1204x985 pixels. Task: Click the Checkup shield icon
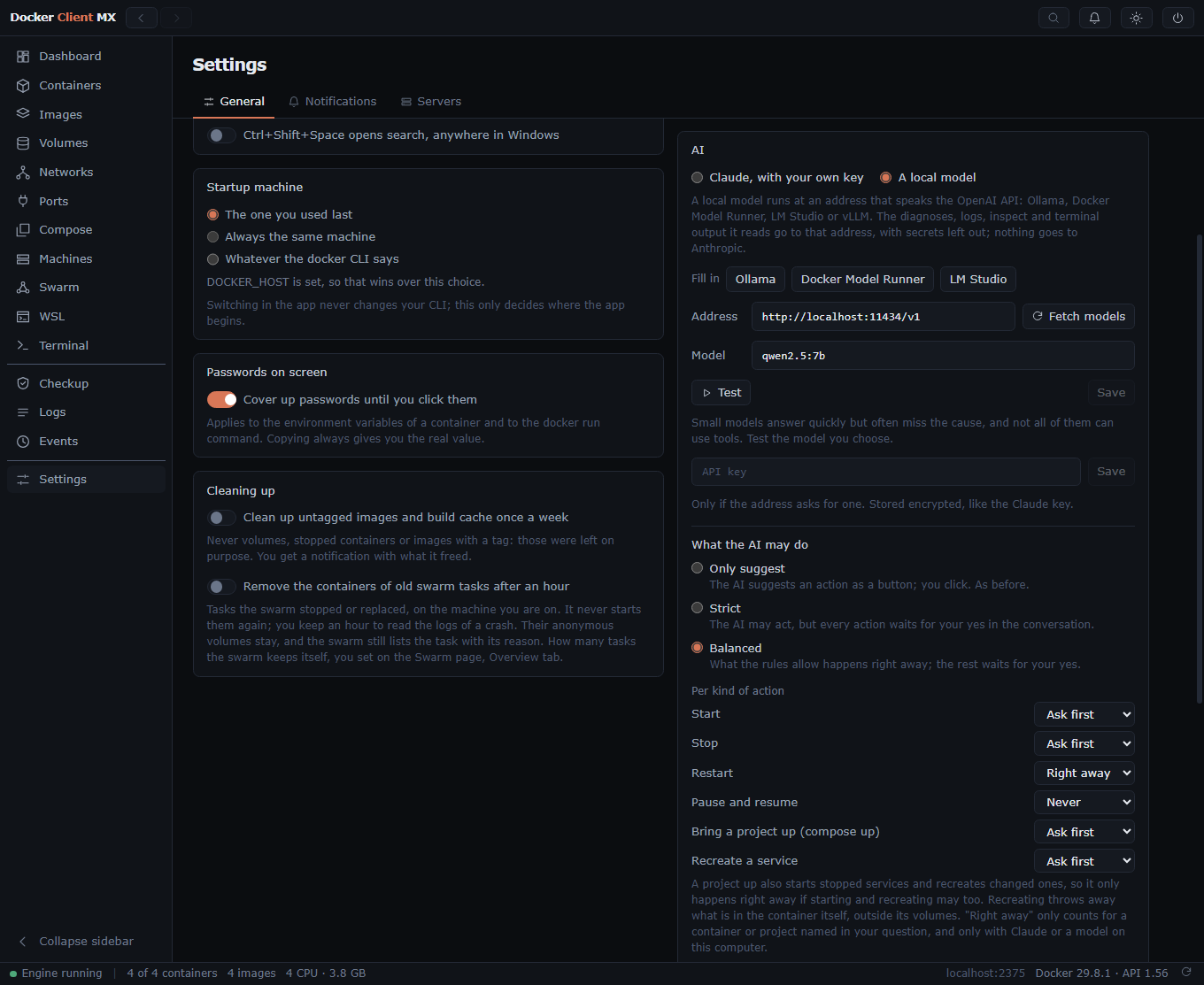(23, 383)
